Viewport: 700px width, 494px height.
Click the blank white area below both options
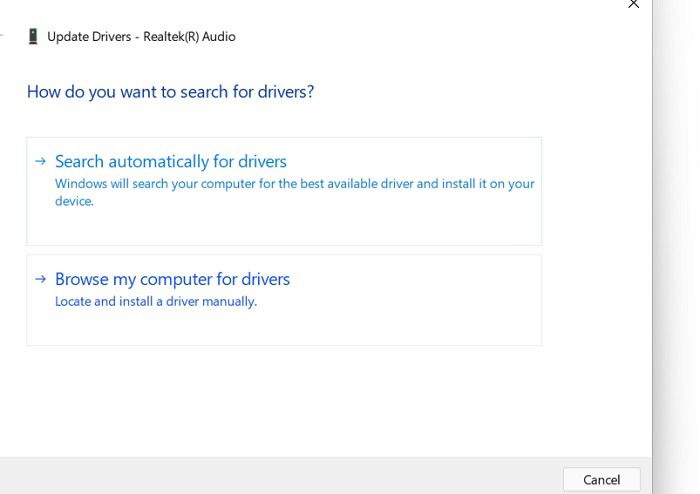(x=286, y=402)
